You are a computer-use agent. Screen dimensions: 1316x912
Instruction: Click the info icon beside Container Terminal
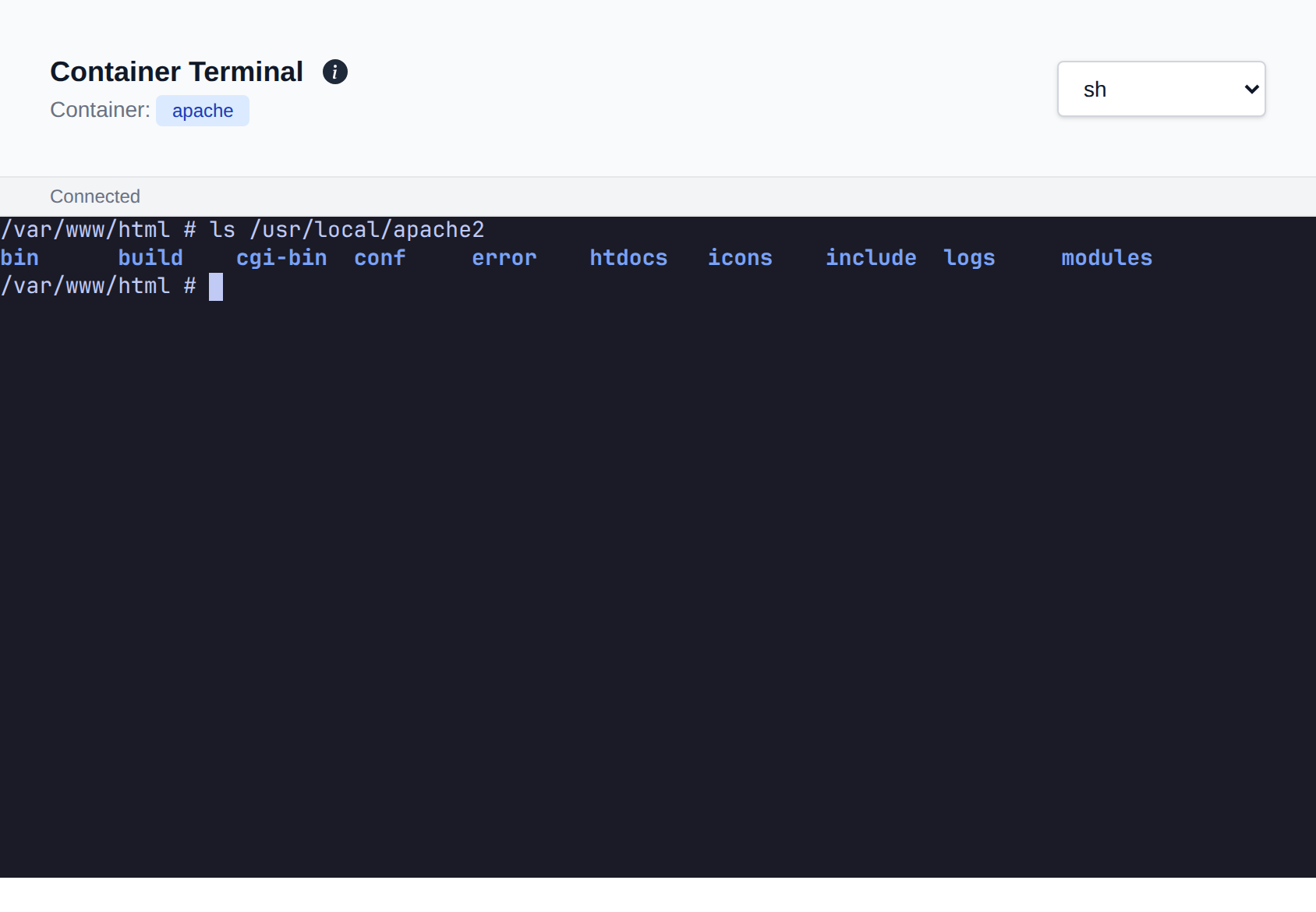335,72
